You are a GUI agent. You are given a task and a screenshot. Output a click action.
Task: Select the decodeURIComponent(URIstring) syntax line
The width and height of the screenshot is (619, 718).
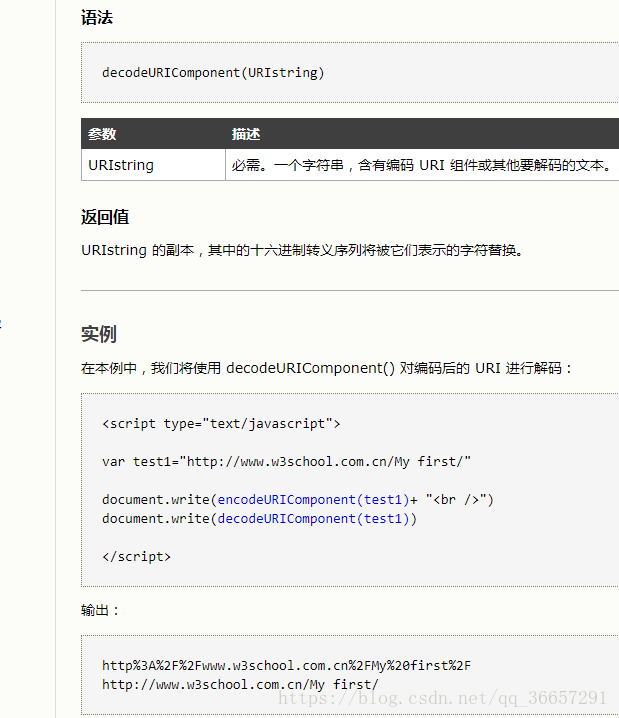point(213,73)
